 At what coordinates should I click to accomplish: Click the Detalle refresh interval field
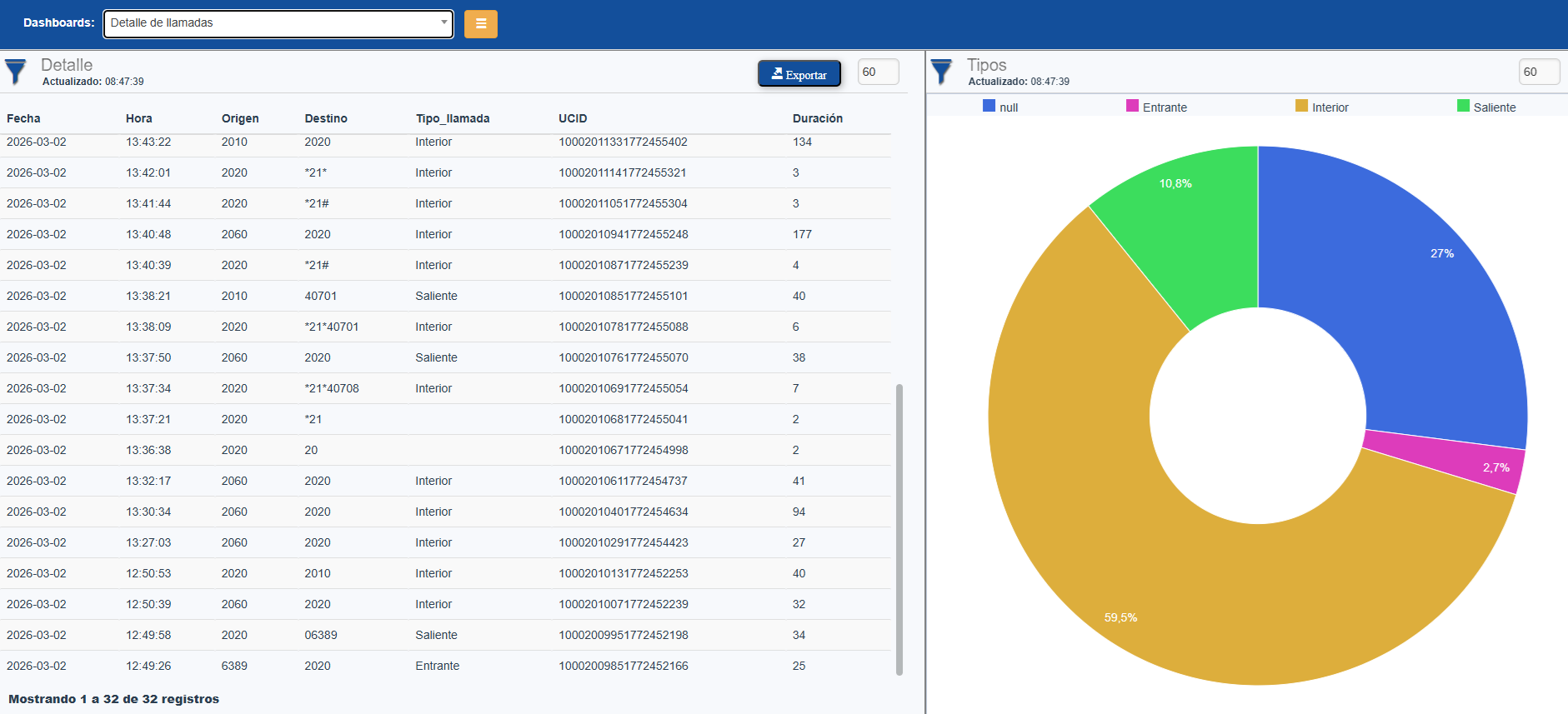click(878, 72)
